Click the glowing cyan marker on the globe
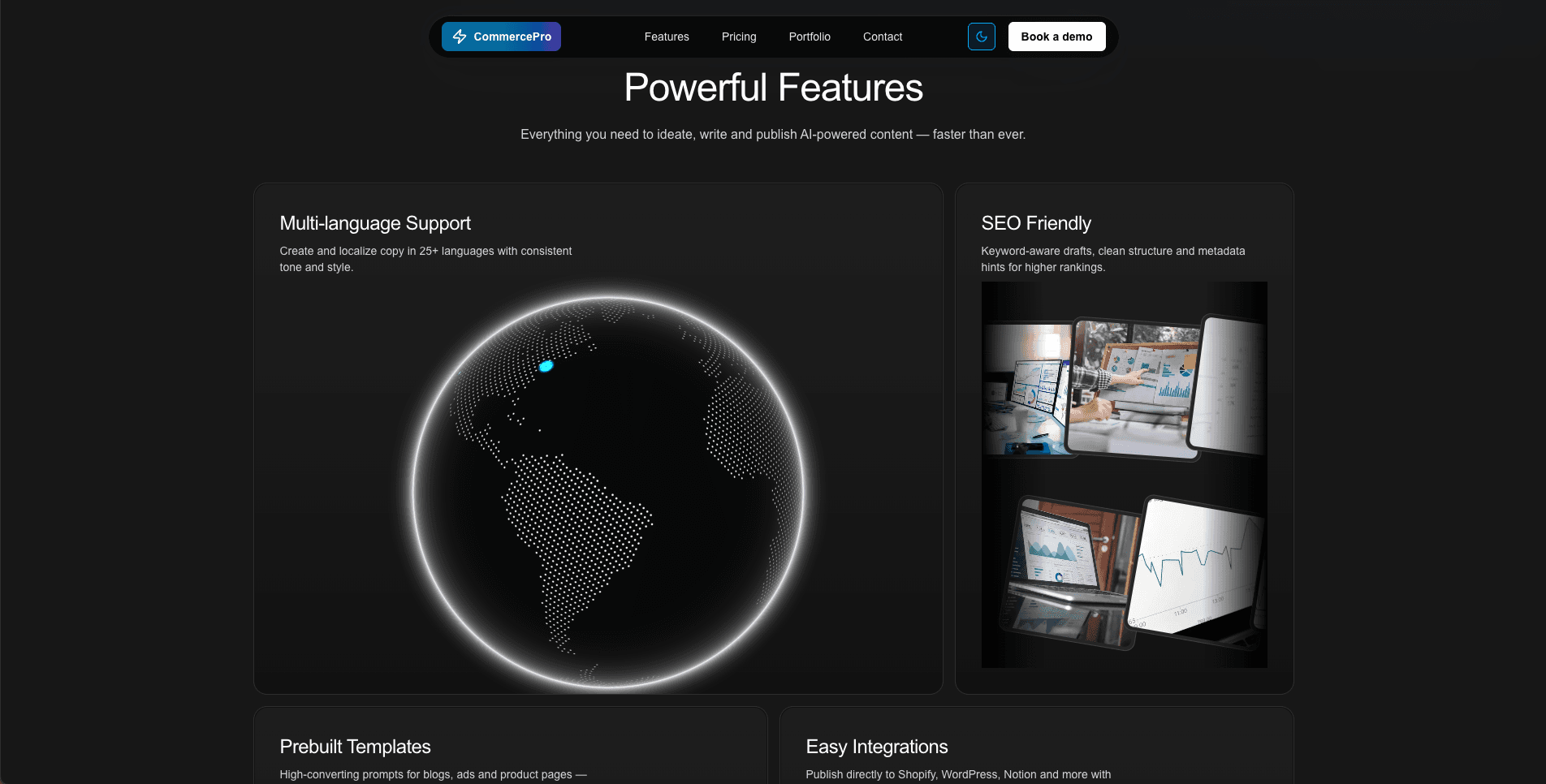Image resolution: width=1546 pixels, height=784 pixels. 546,366
